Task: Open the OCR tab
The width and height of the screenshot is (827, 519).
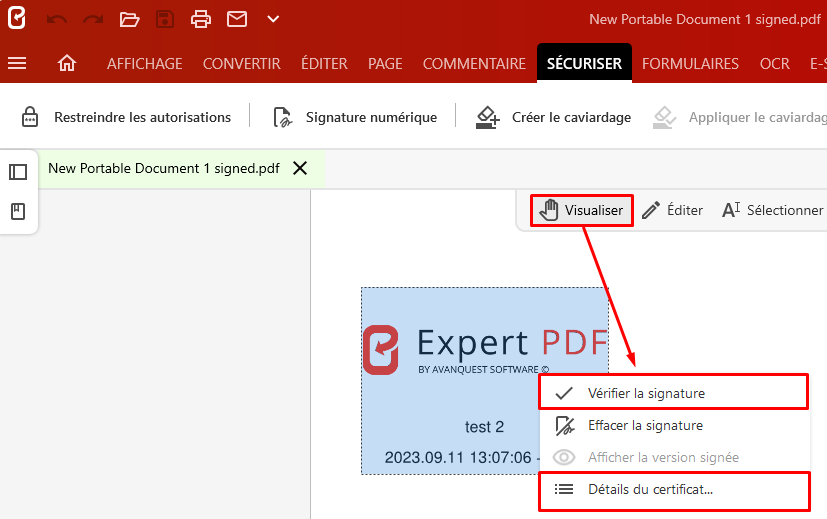Action: coord(775,64)
